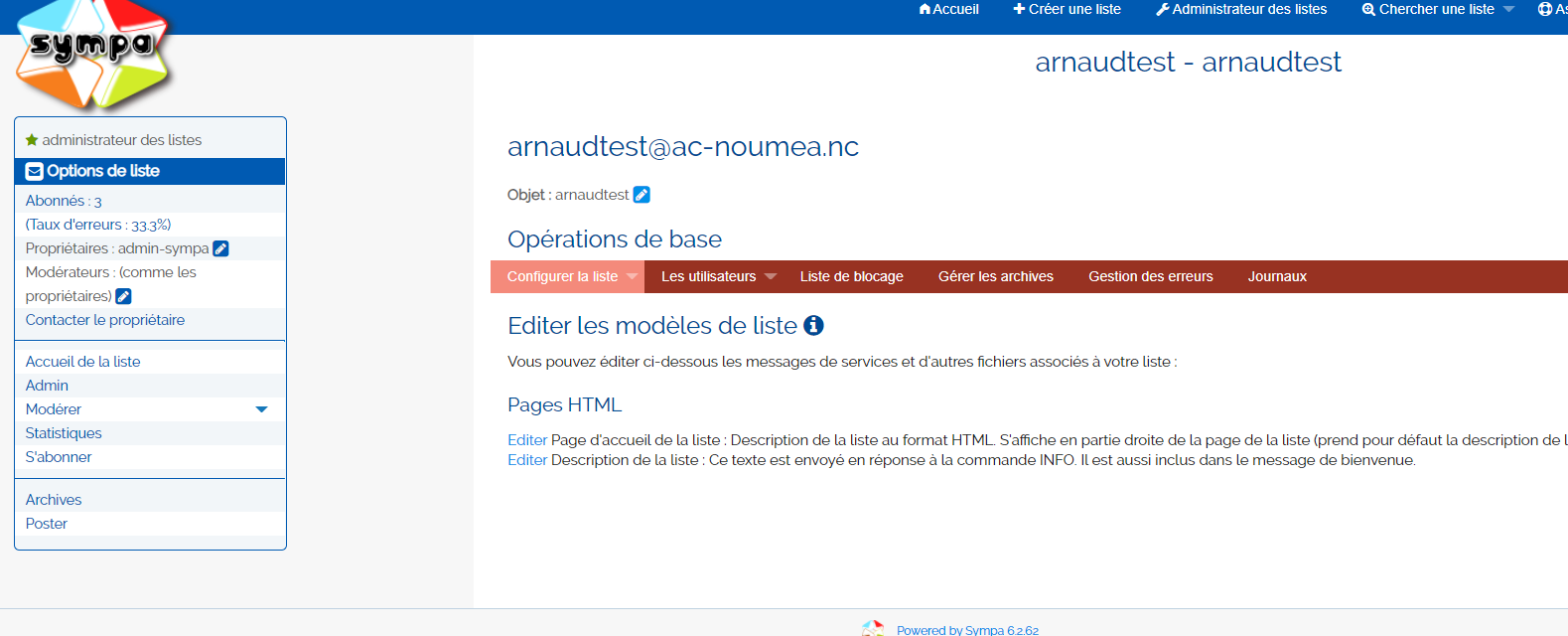The image size is (1568, 636).
Task: Open Liste de blocage tab
Action: tap(851, 276)
